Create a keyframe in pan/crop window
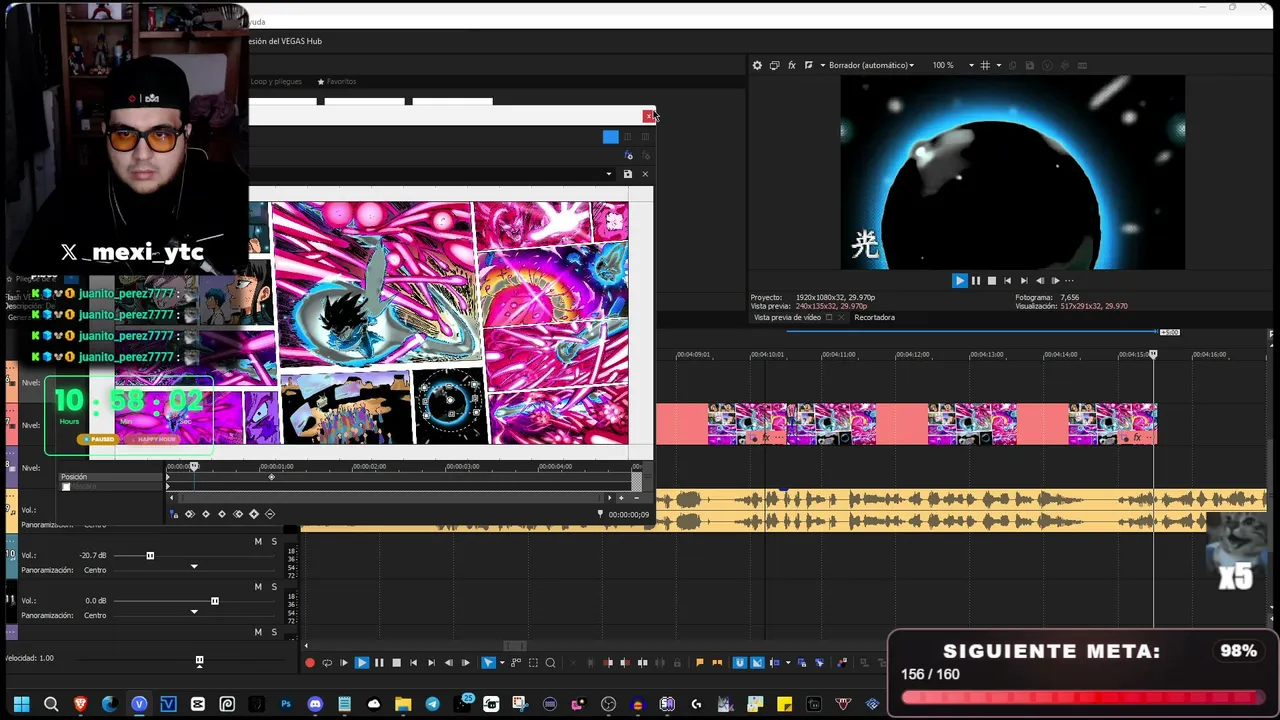1280x720 pixels. (x=254, y=514)
